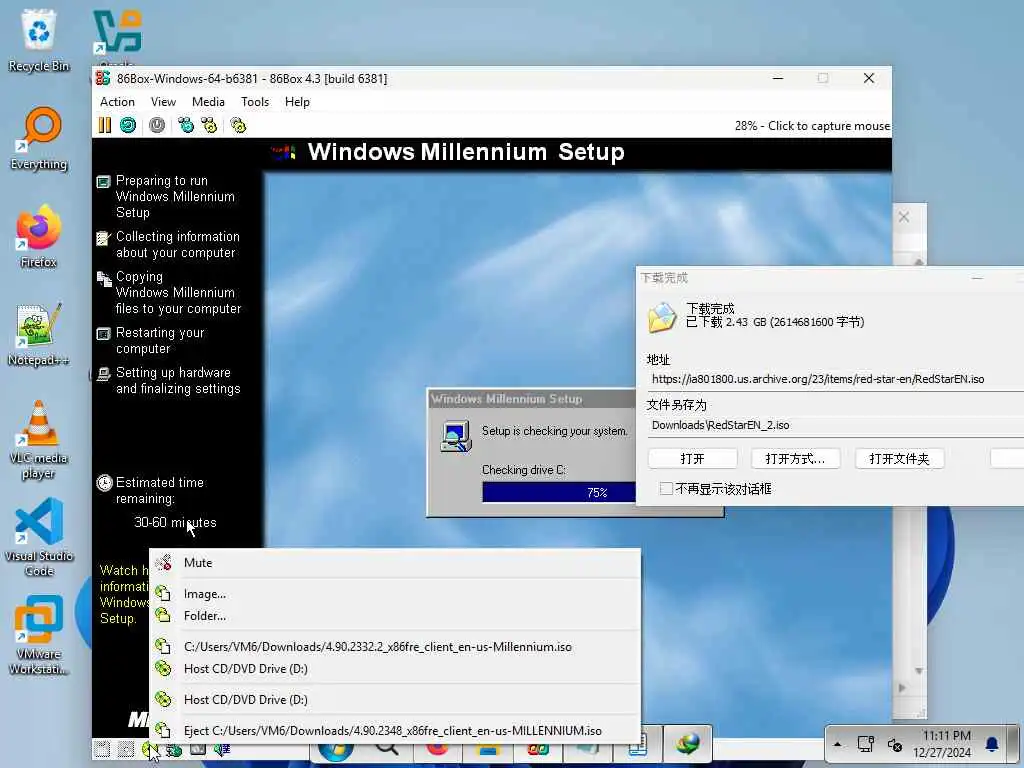Click the network card icon in 86Box status bar

pos(198,749)
